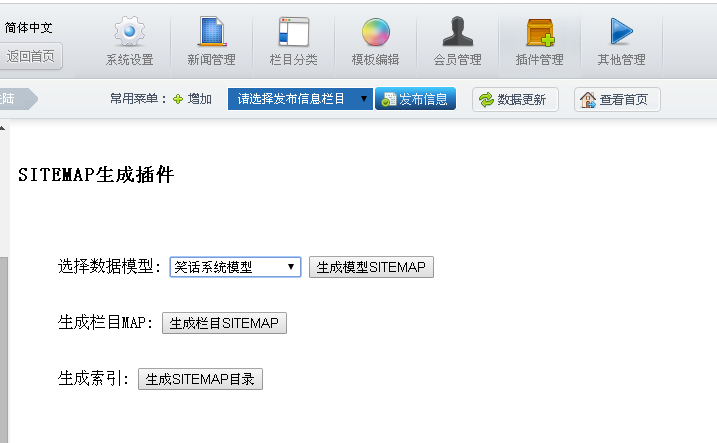
Task: Click the 常用菜单 label
Action: [x=139, y=99]
